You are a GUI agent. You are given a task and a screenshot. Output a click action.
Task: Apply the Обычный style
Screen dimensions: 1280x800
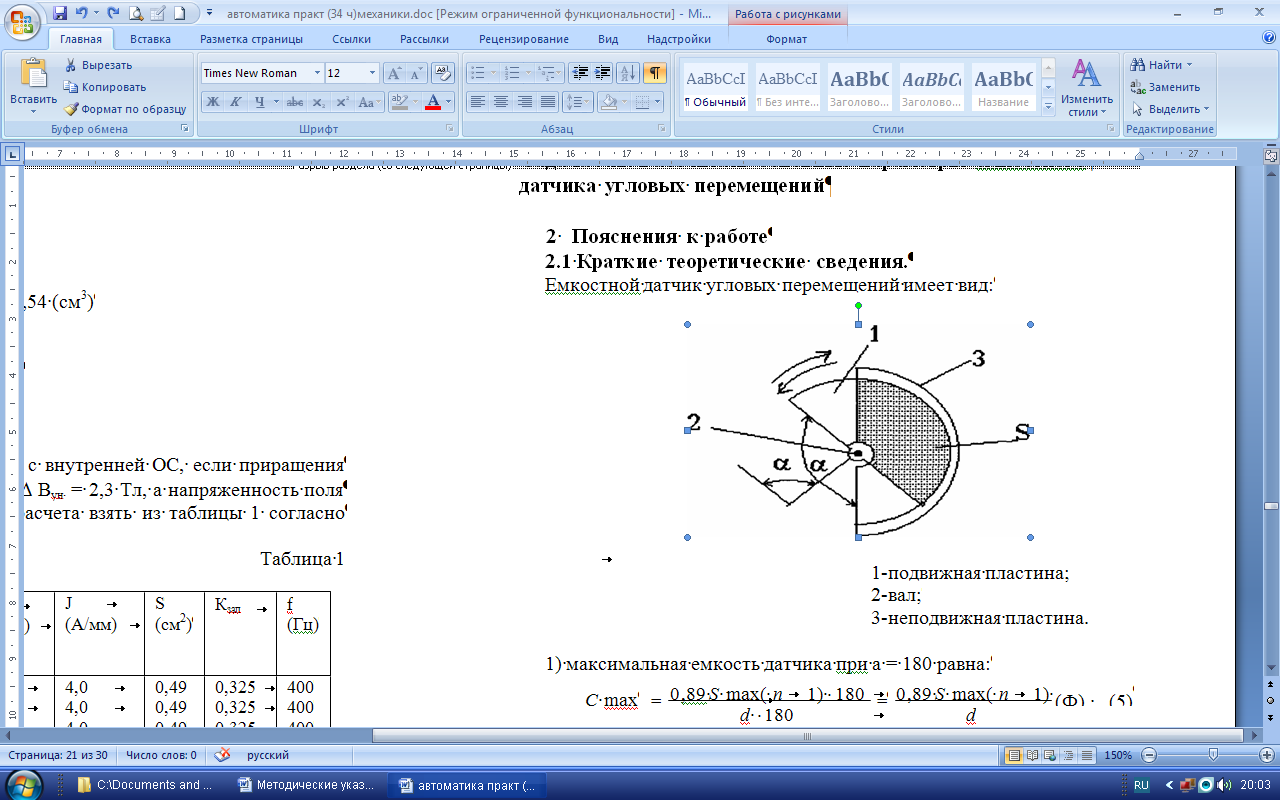pos(715,87)
